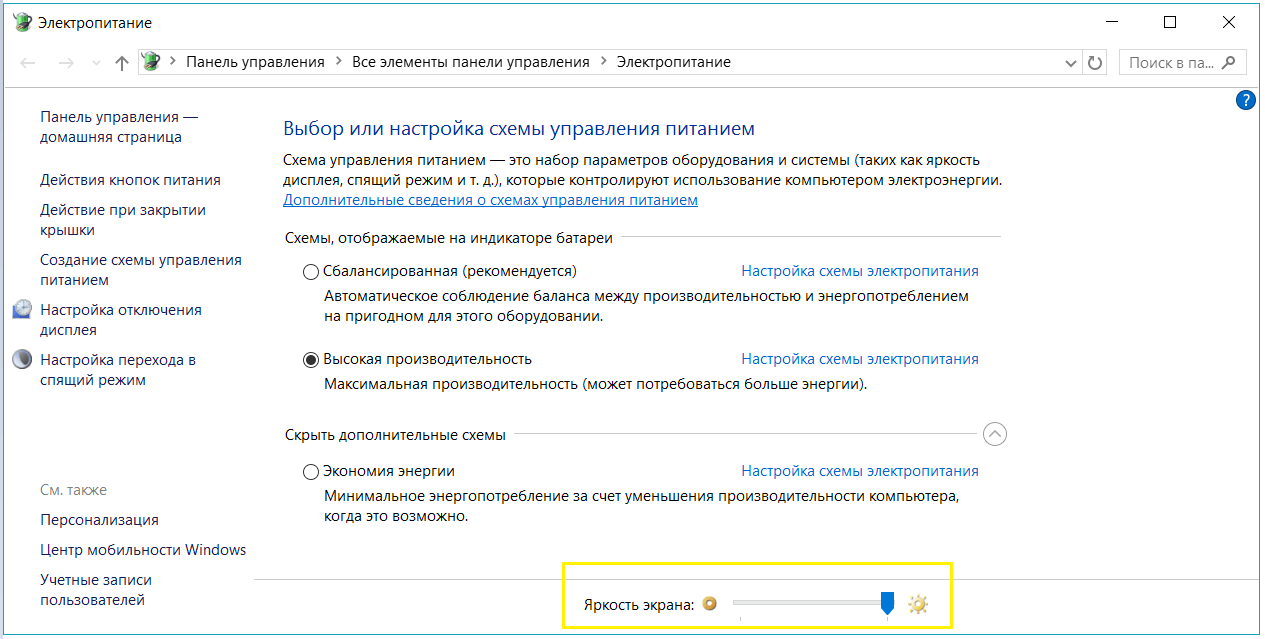Screen dimensions: 1265x639
Task: Open recent locations dropdown arrow
Action: (96, 62)
